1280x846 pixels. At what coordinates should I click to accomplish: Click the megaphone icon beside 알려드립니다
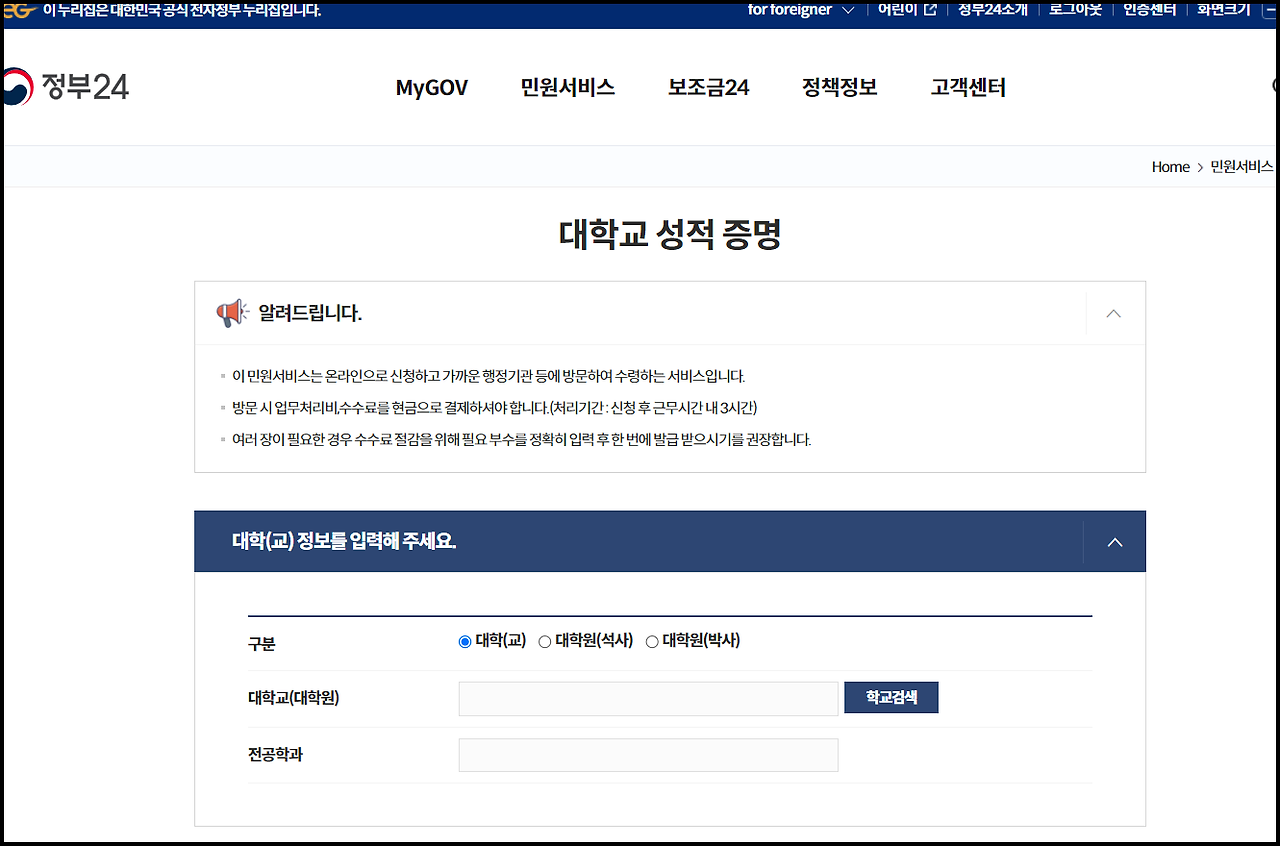(x=233, y=313)
